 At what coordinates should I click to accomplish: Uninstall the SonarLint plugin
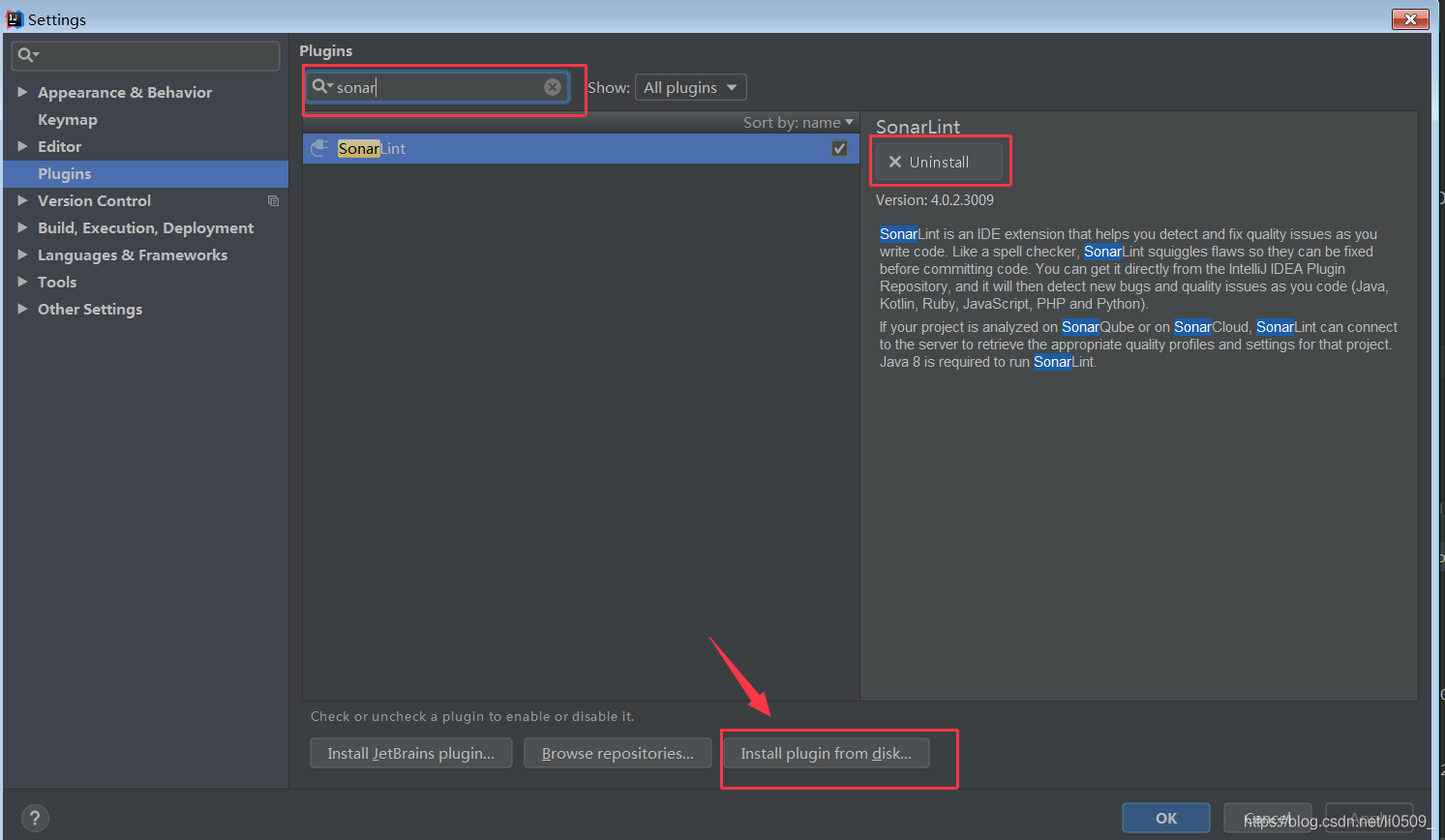point(939,162)
